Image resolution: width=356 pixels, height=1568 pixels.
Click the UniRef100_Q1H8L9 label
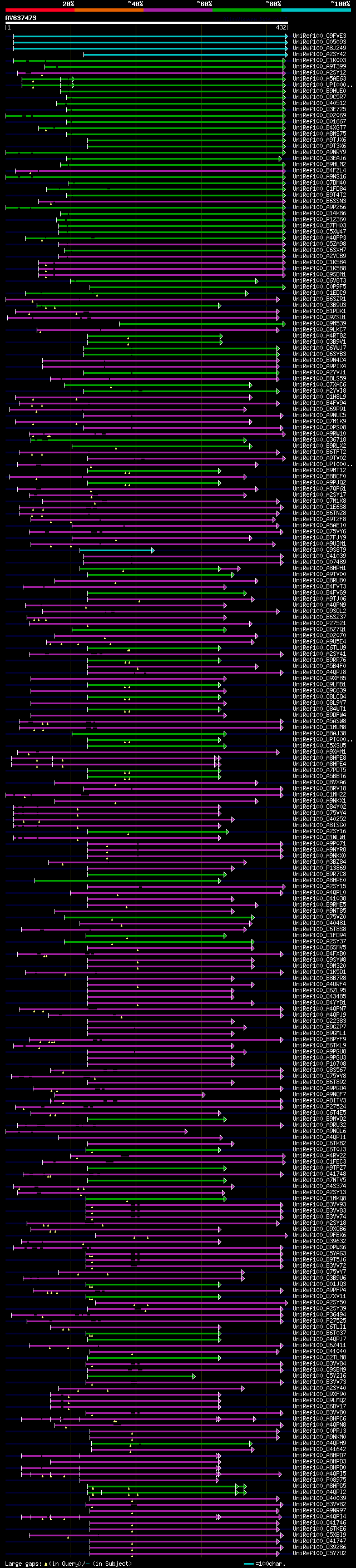click(x=319, y=397)
